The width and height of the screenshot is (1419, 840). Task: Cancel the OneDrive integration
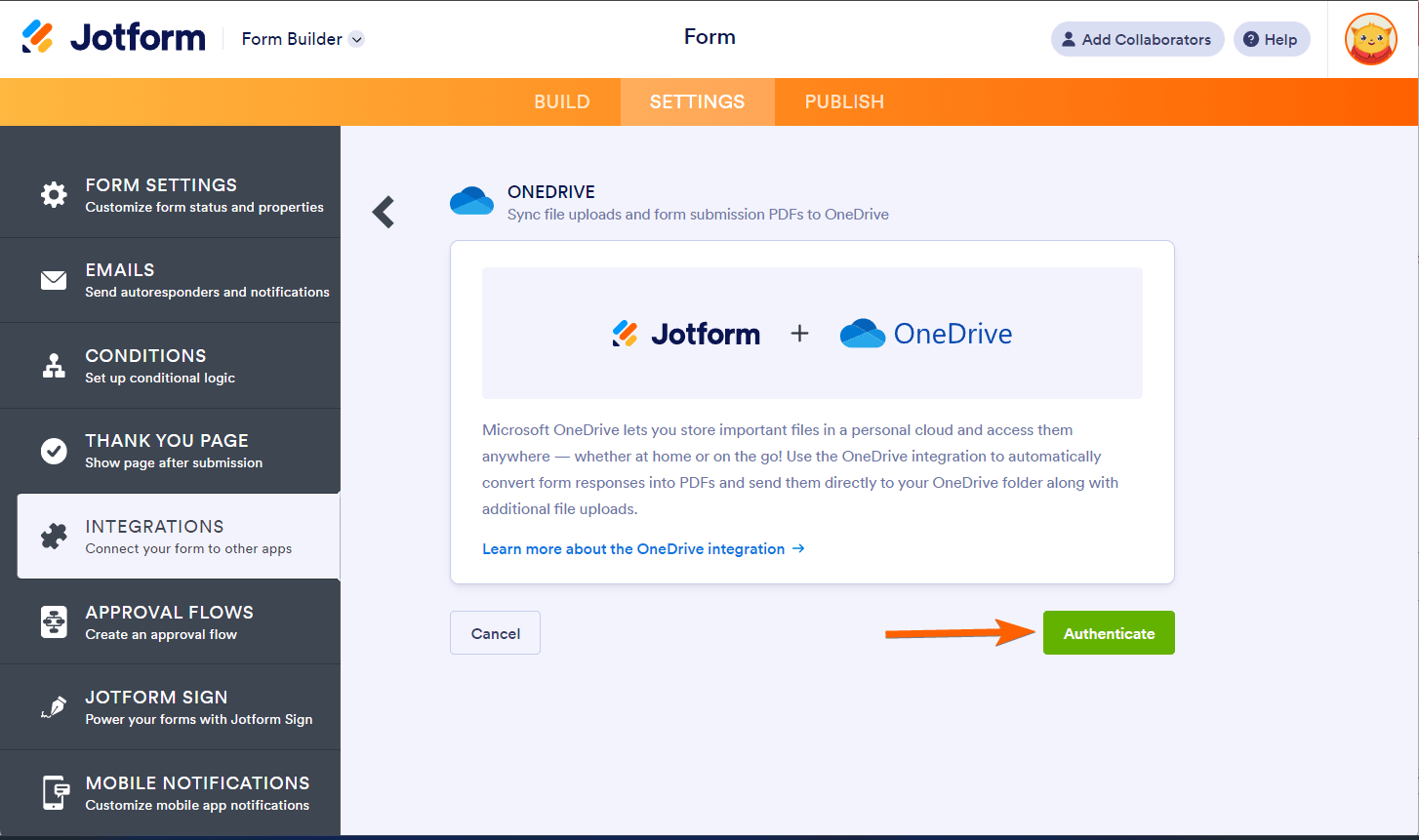point(495,633)
